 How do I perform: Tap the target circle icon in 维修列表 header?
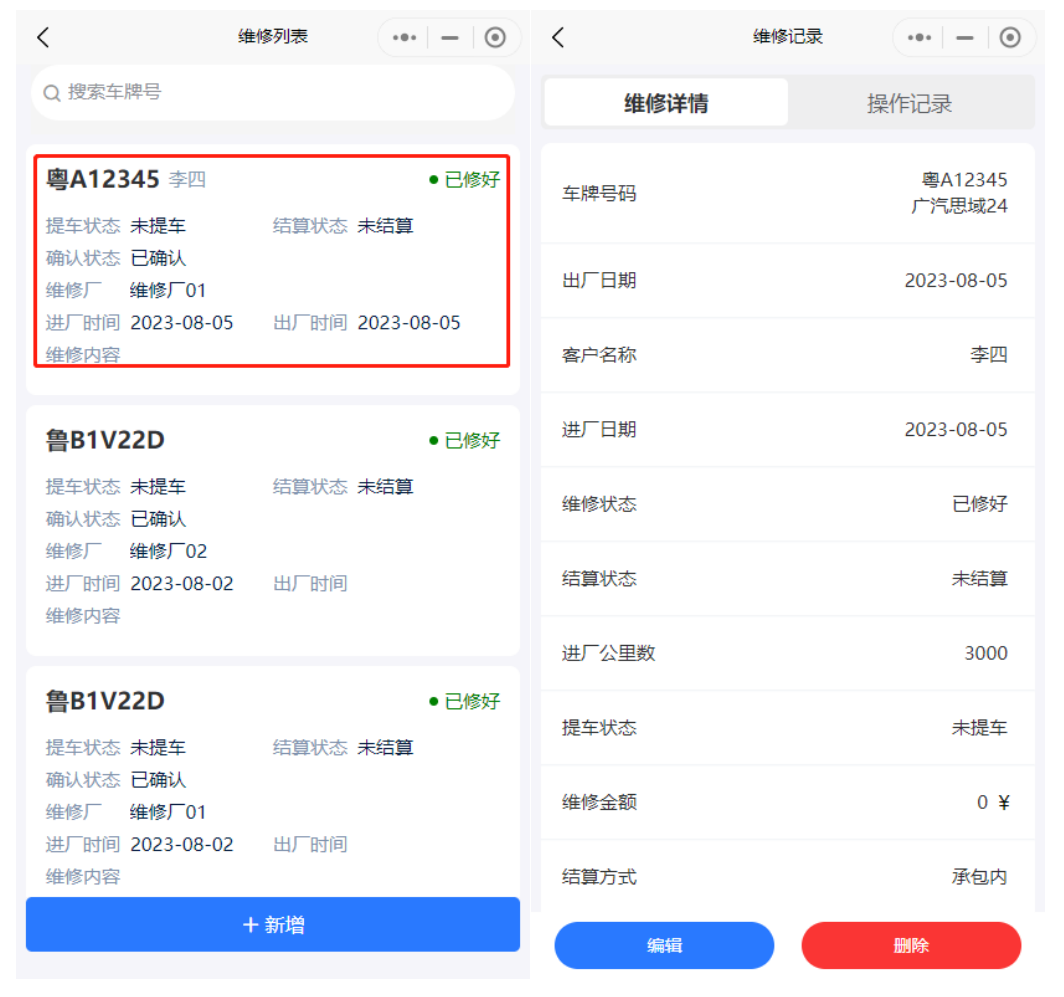pyautogui.click(x=495, y=38)
